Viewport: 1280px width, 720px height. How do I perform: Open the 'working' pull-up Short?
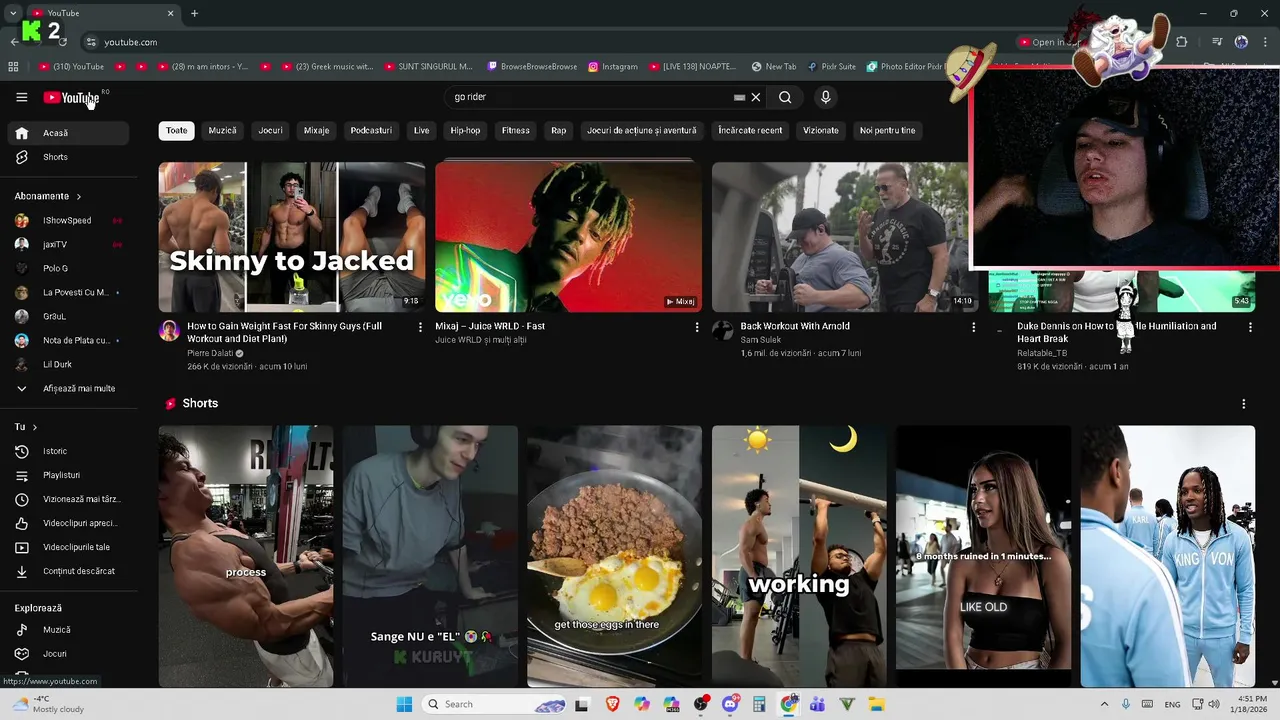coord(799,556)
